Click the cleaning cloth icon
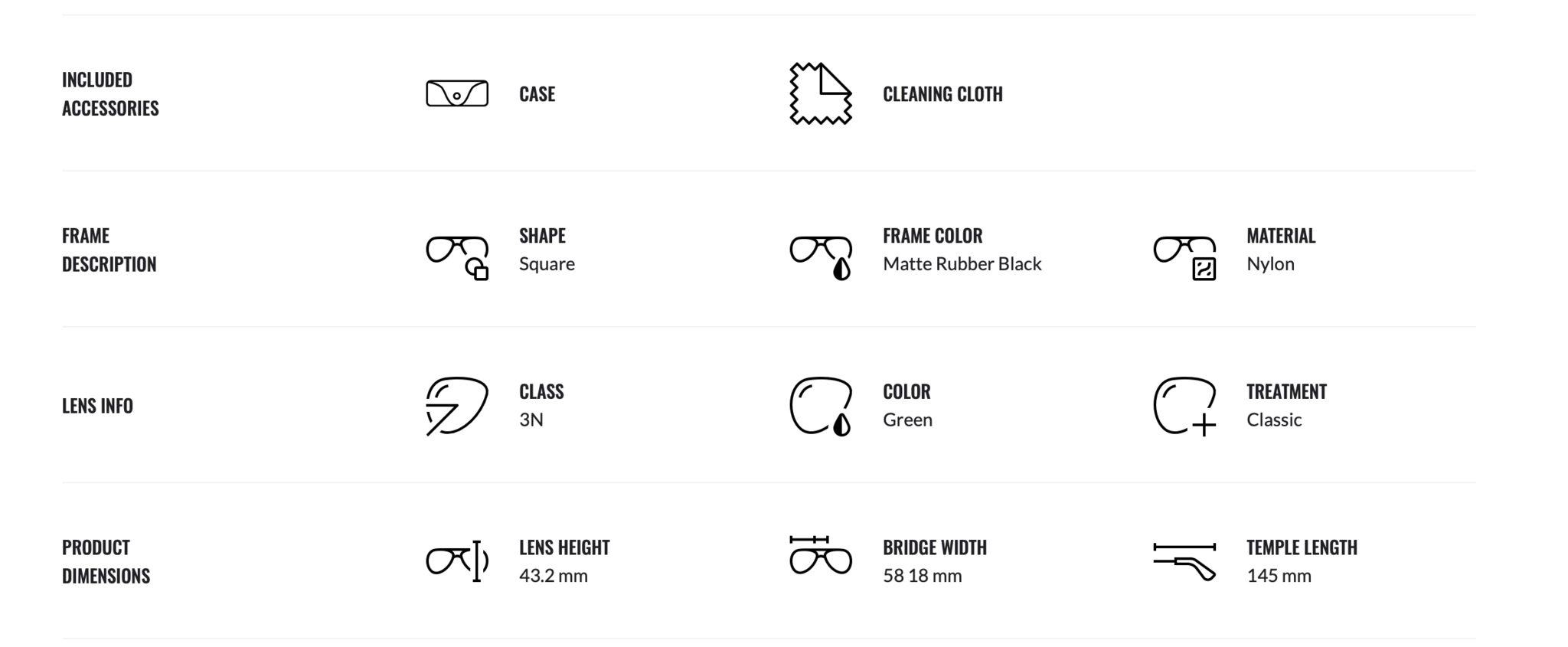1568x647 pixels. click(x=821, y=93)
